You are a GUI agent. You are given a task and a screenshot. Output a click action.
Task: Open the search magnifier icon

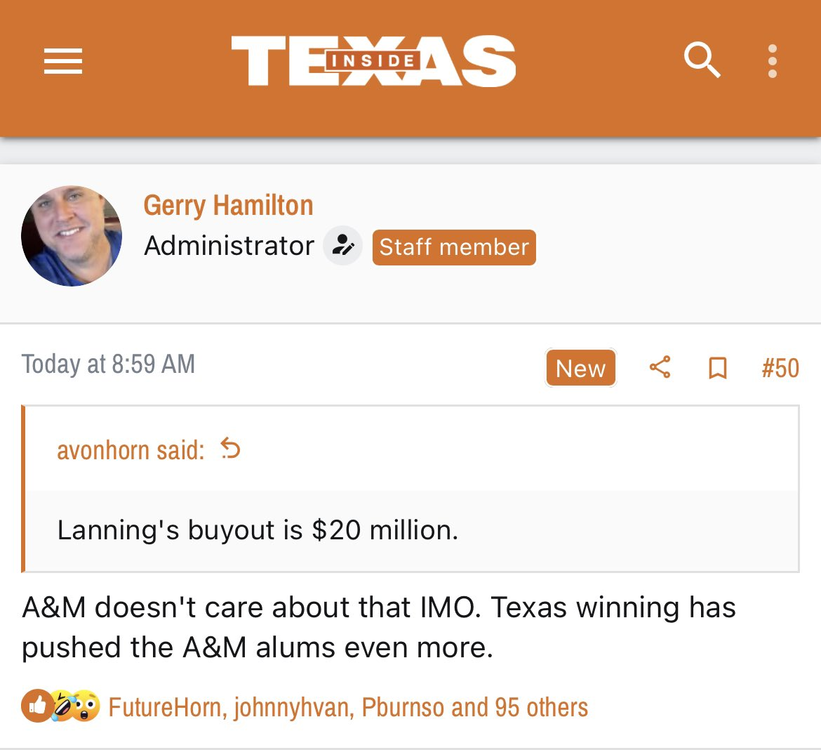click(702, 61)
